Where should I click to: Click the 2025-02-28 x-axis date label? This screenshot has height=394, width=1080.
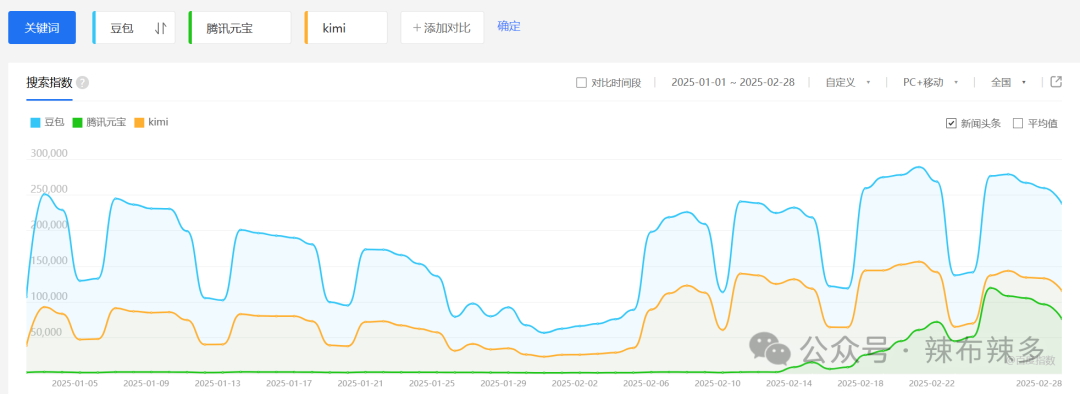[1039, 382]
